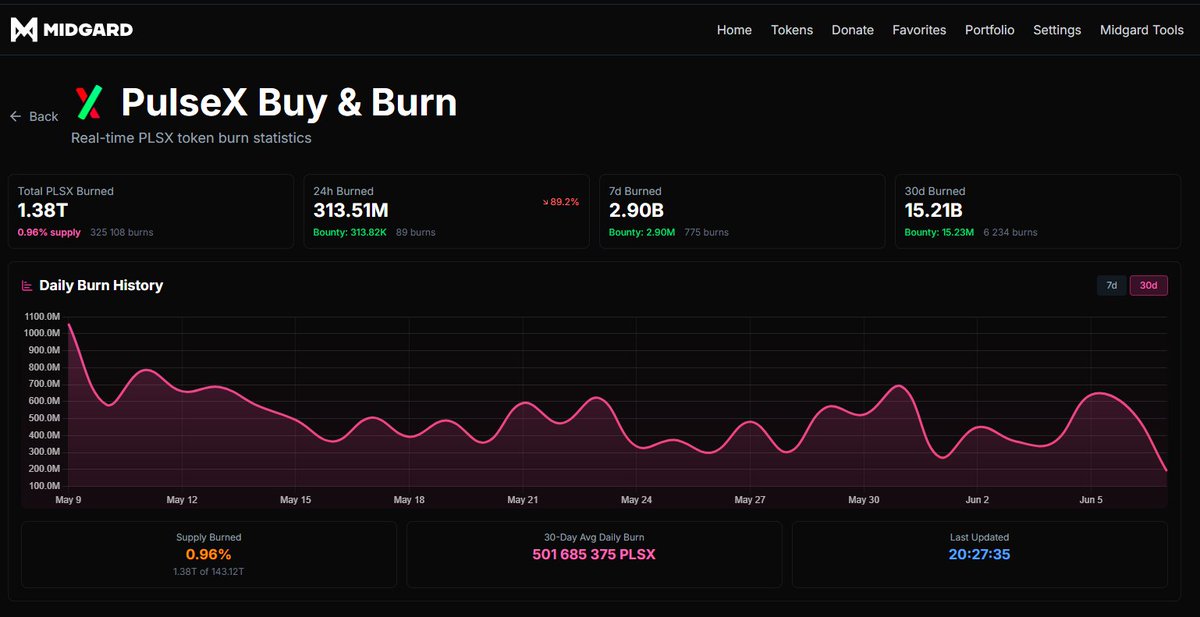Click the 30d Burned value 15.21B

click(x=934, y=211)
